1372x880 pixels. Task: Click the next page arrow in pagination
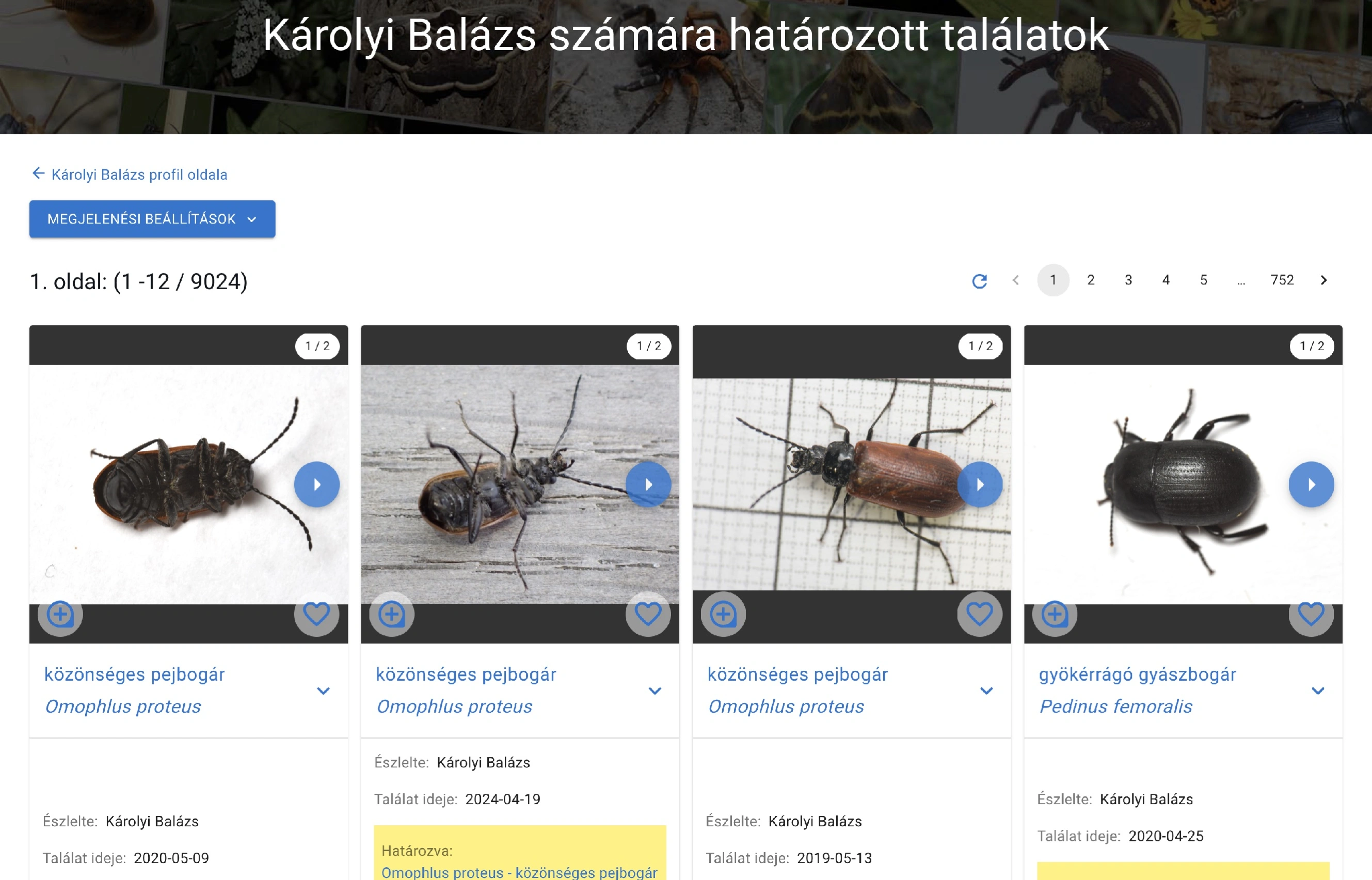tap(1323, 280)
